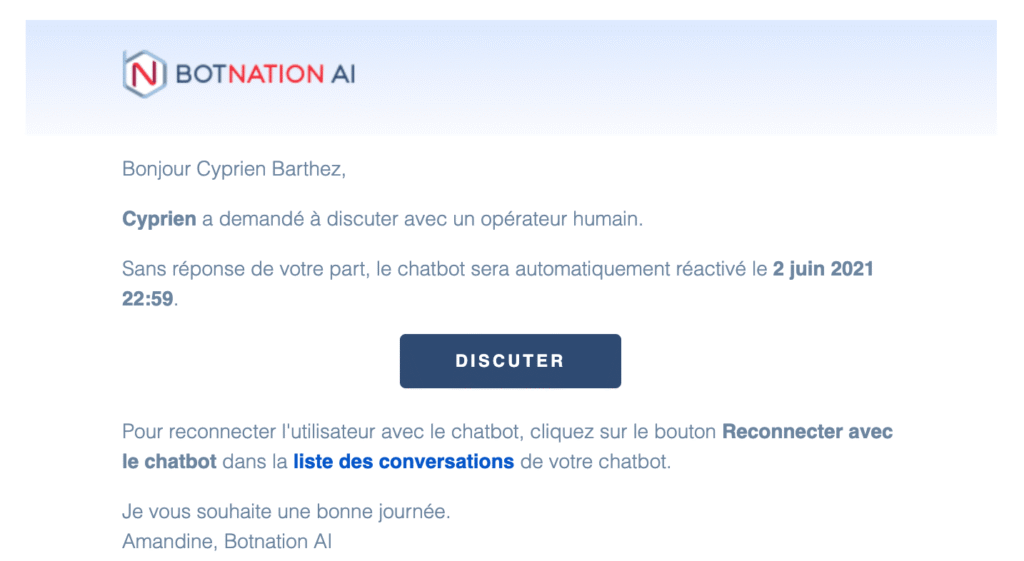The height and width of the screenshot is (561, 1024).
Task: Click the Bonjour Cyprien Barthez greeting line
Action: [x=233, y=169]
